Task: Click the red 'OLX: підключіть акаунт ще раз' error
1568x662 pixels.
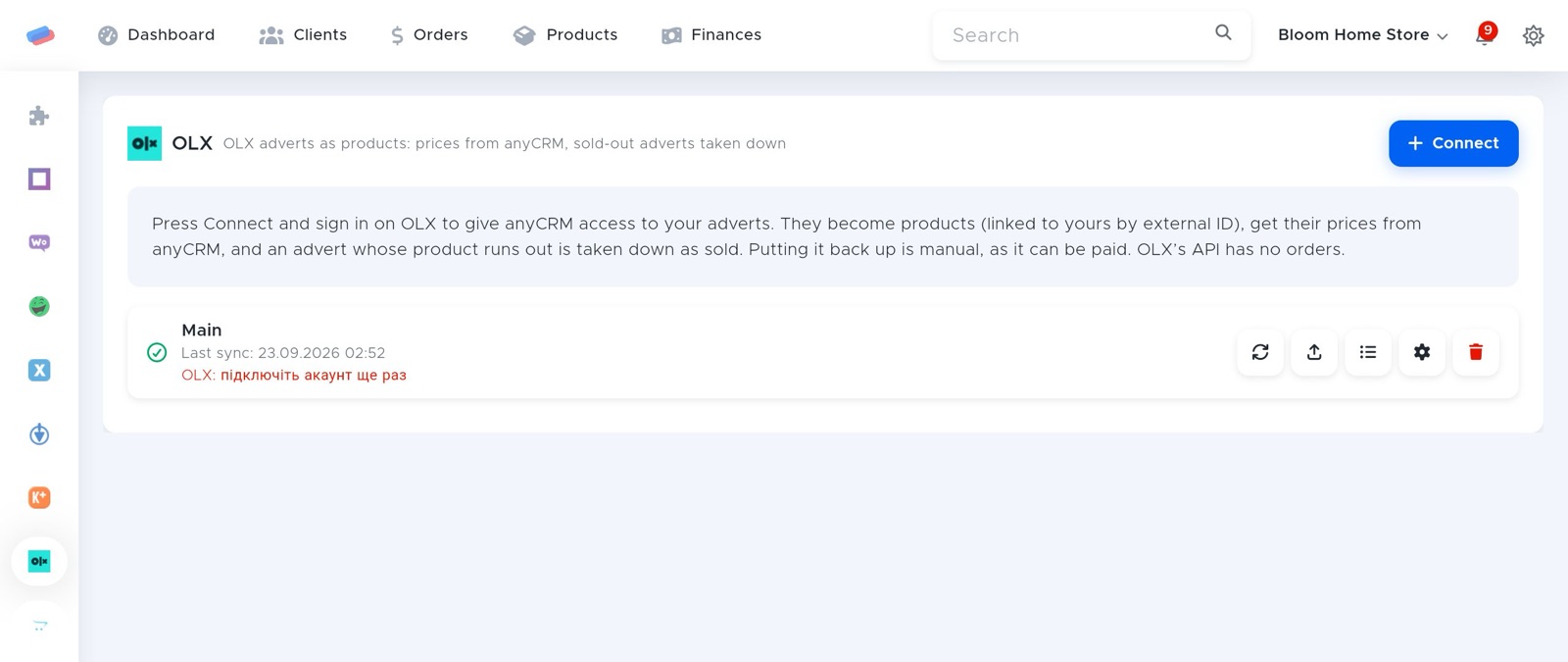Action: (294, 375)
